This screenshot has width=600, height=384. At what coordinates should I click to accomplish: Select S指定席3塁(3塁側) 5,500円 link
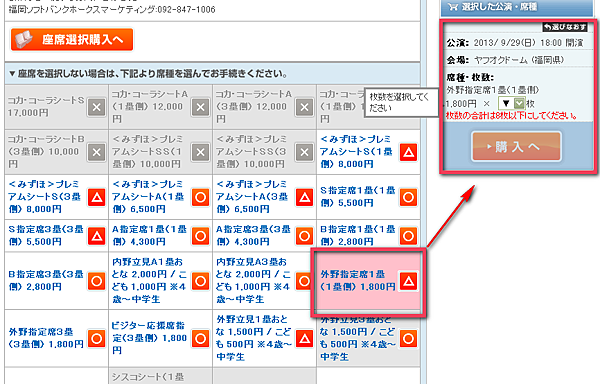coord(46,235)
